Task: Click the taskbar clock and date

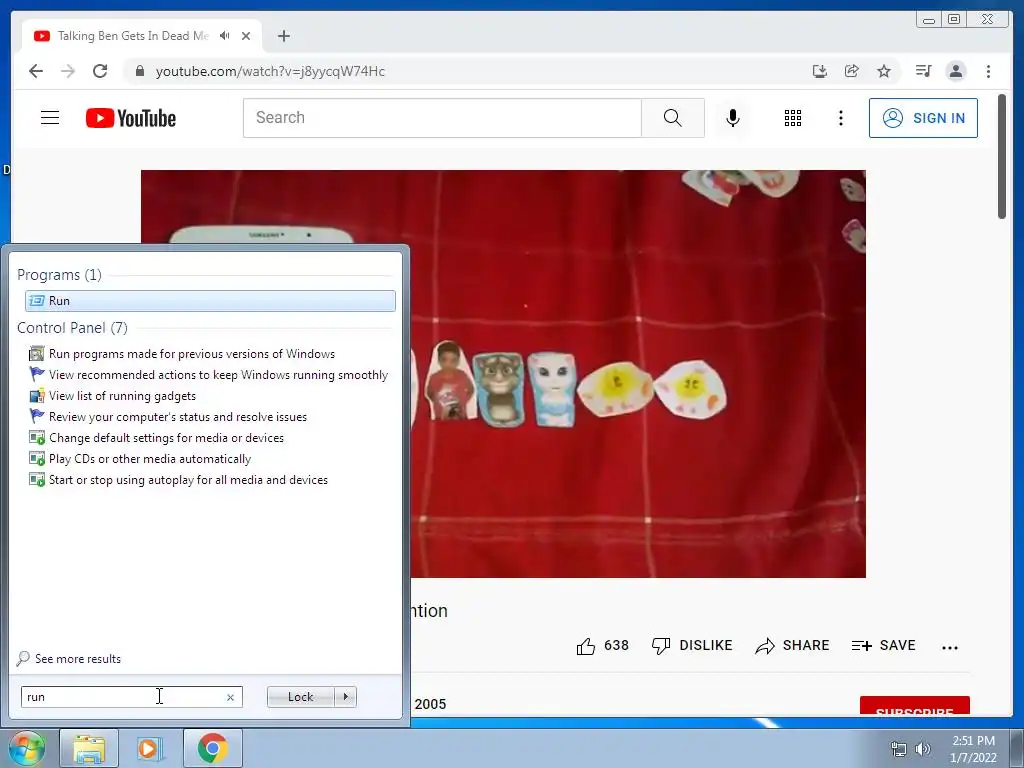Action: click(x=973, y=749)
